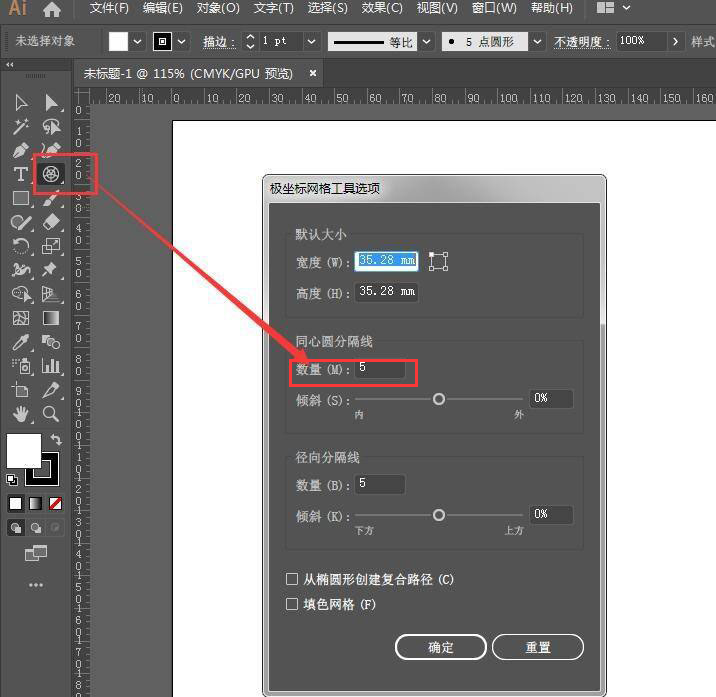Click the concentric dividers skew slider
This screenshot has height=697, width=716.
pos(439,399)
